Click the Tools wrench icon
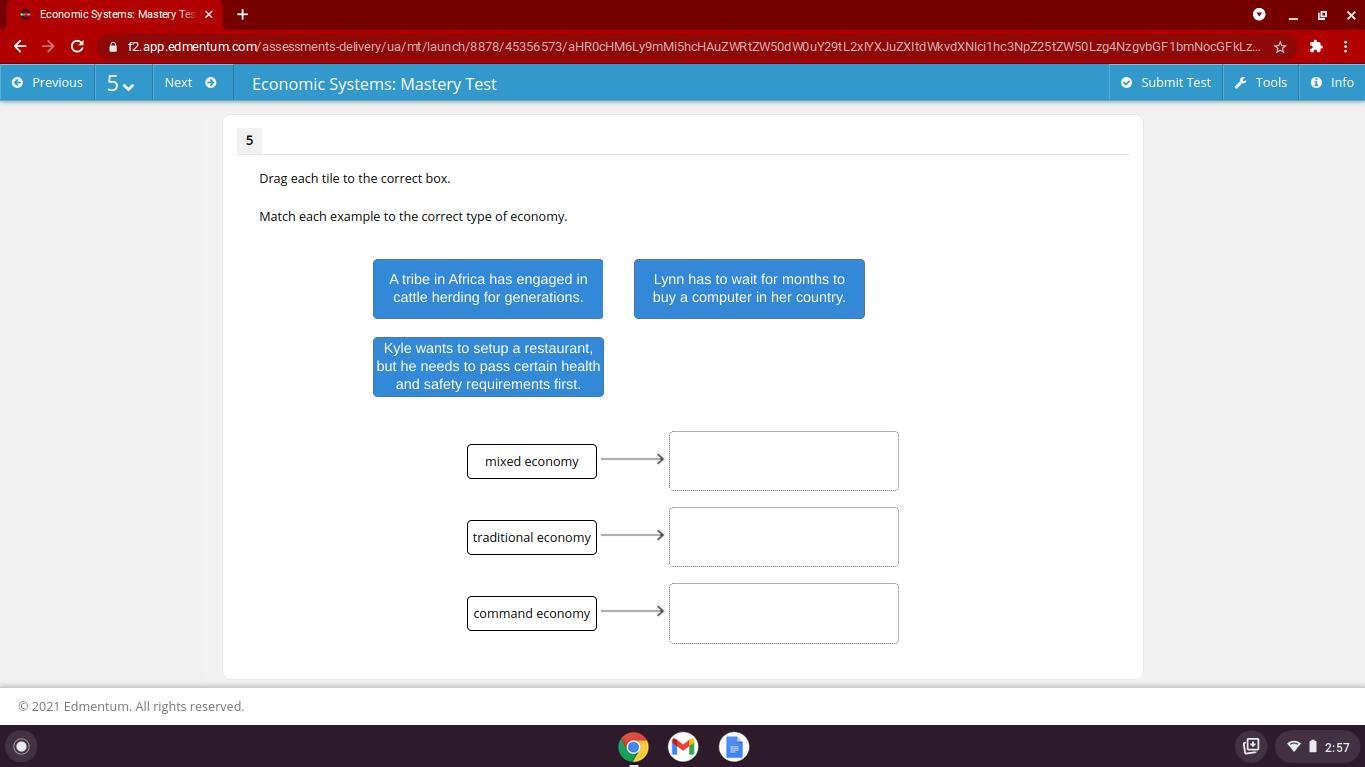Screen dimensions: 1365x767 1241,83
